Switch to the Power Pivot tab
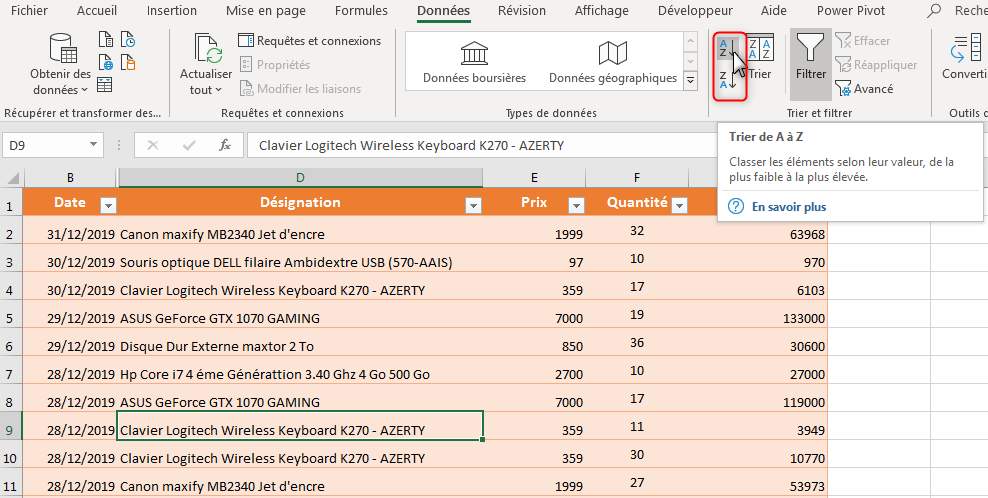Image resolution: width=988 pixels, height=498 pixels. [851, 11]
